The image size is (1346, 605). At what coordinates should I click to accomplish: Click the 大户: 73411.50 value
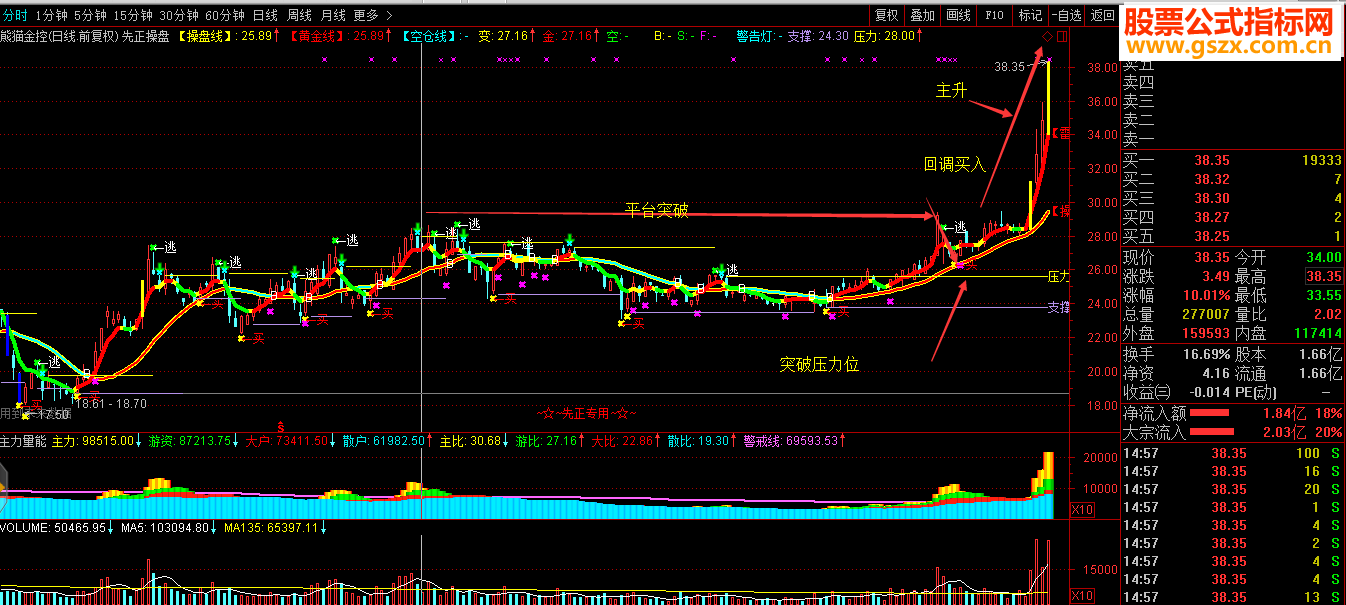click(x=286, y=441)
